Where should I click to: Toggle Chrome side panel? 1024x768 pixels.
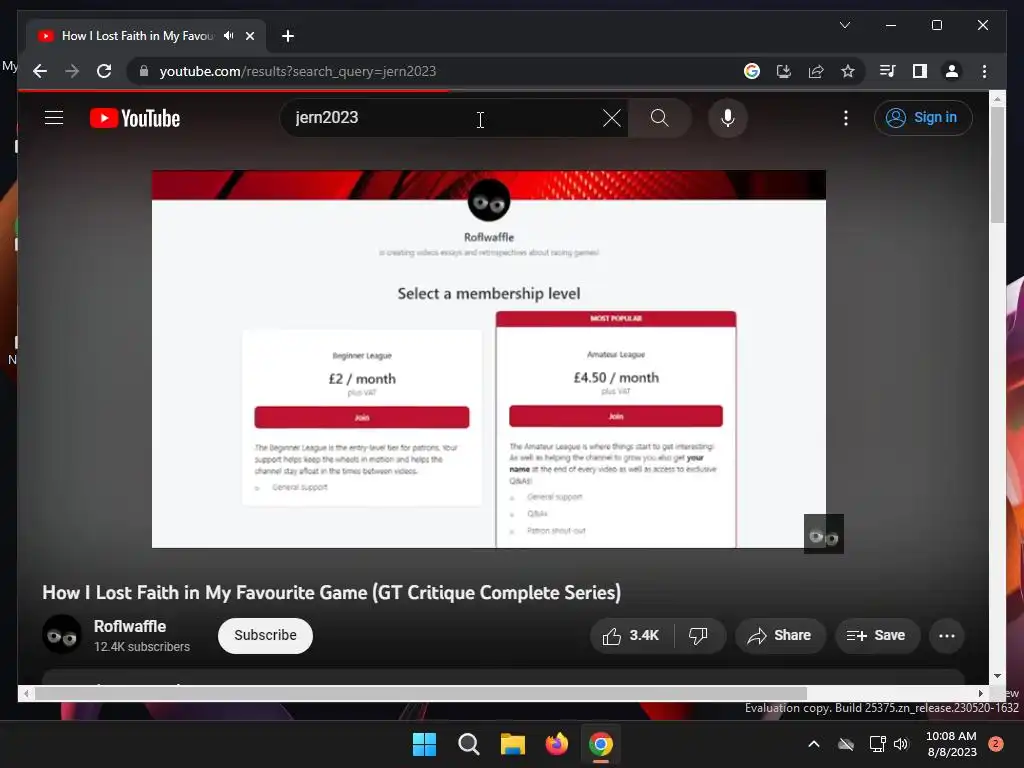click(920, 71)
